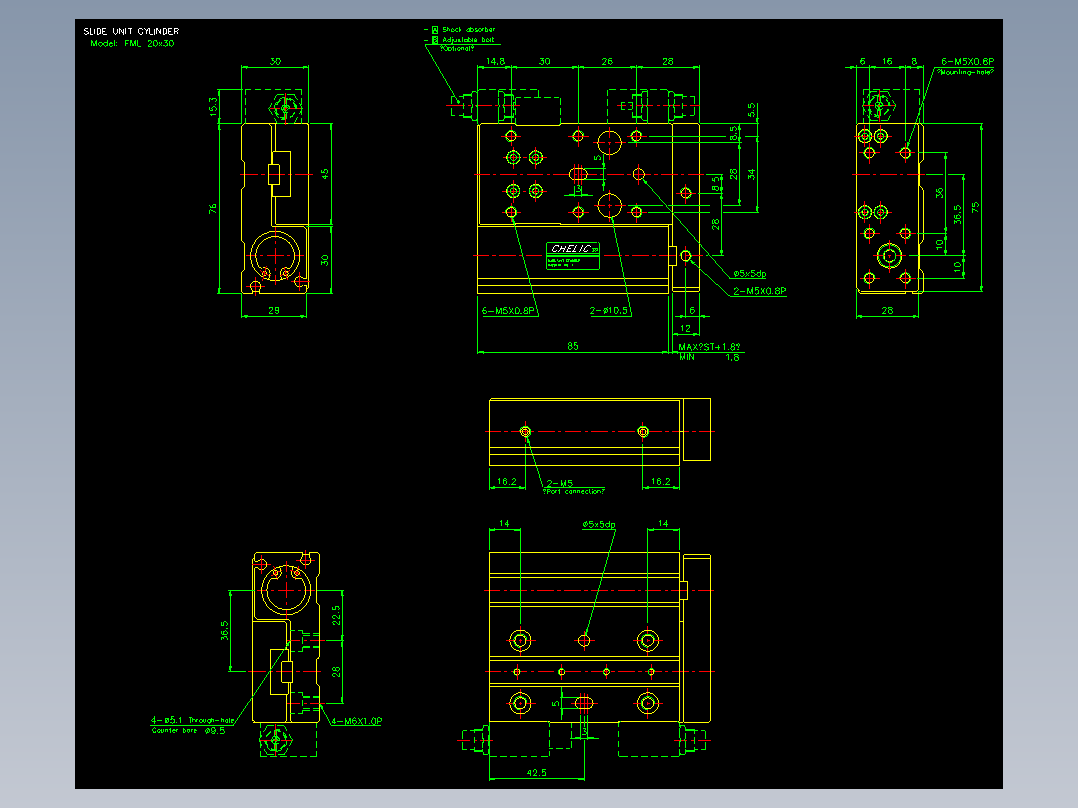Image resolution: width=1078 pixels, height=808 pixels.
Task: Click the MAX ST+1.8 stroke note
Action: (710, 347)
